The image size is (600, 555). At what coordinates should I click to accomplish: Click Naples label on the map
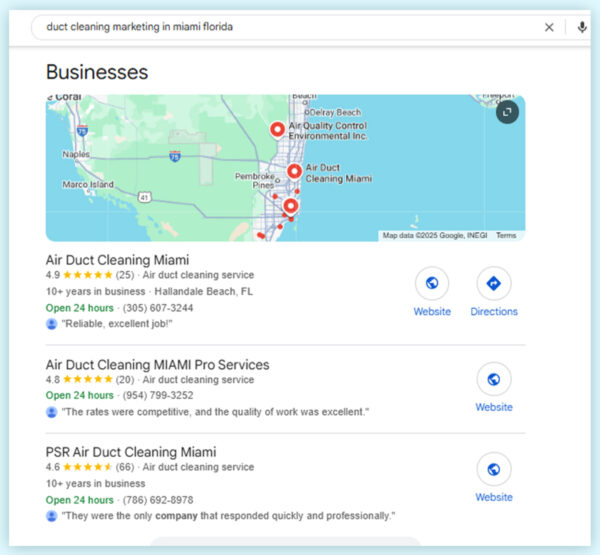coord(76,154)
